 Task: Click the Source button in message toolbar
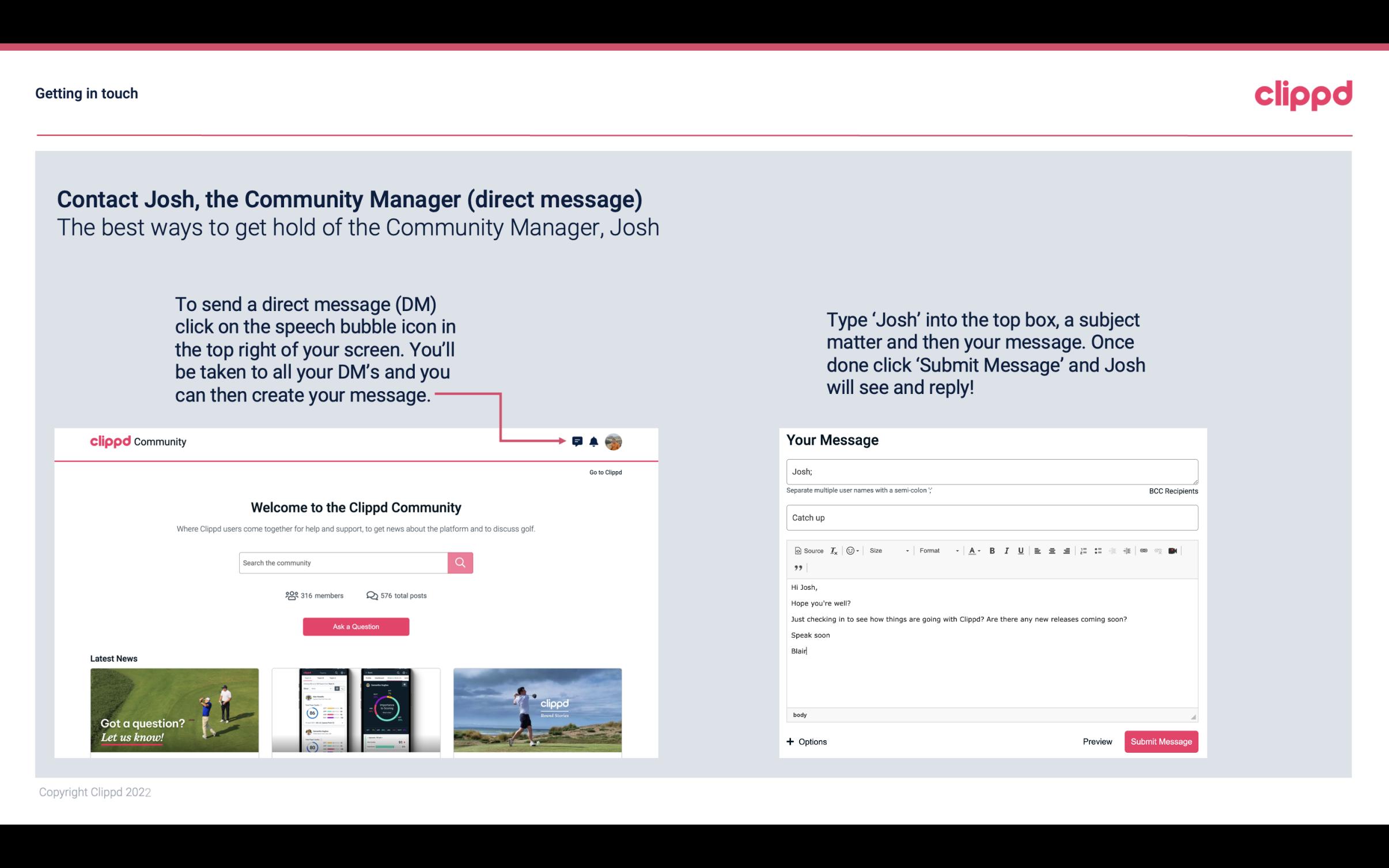pos(808,550)
